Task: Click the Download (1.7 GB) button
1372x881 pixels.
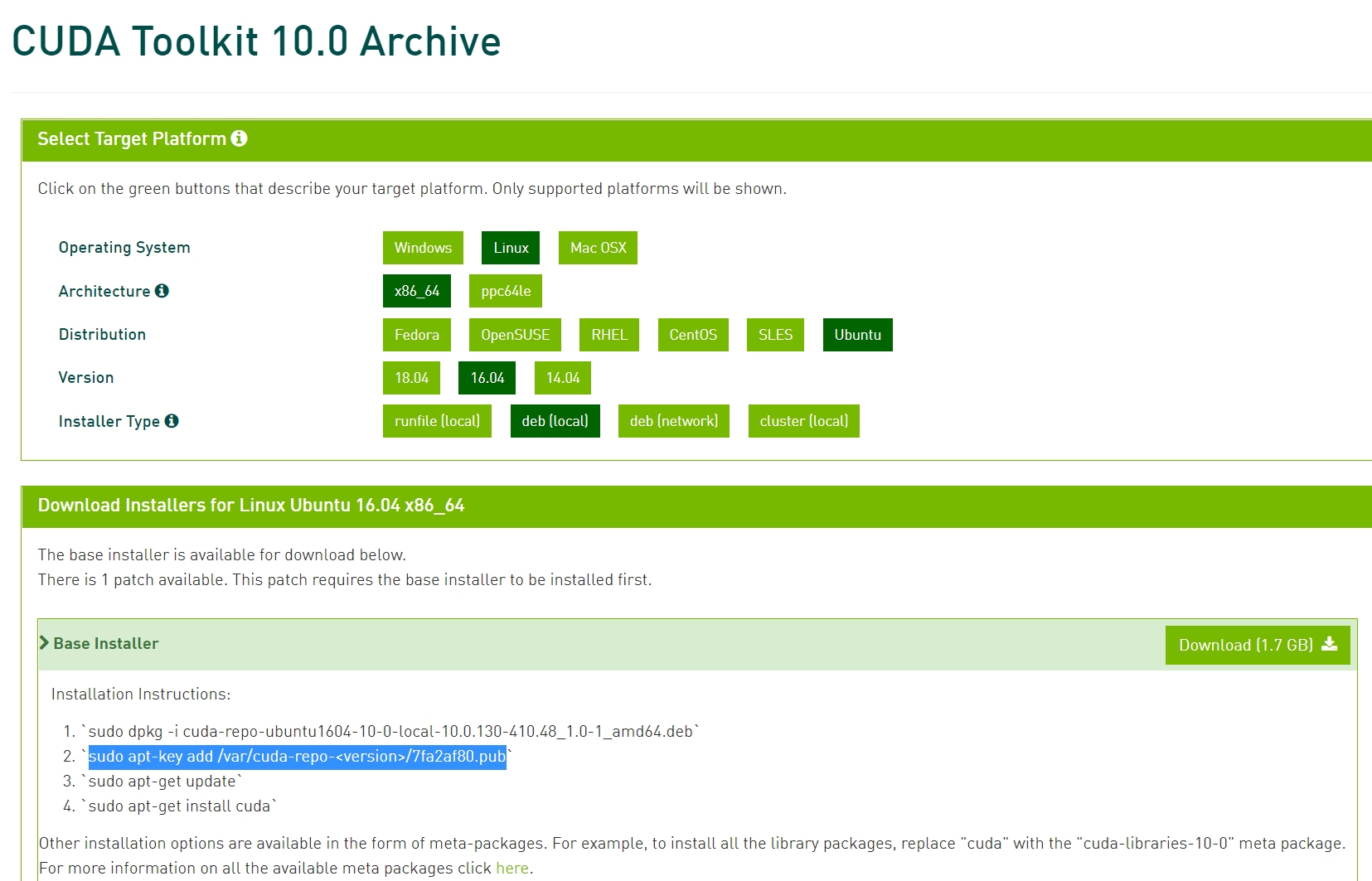Action: point(1258,645)
